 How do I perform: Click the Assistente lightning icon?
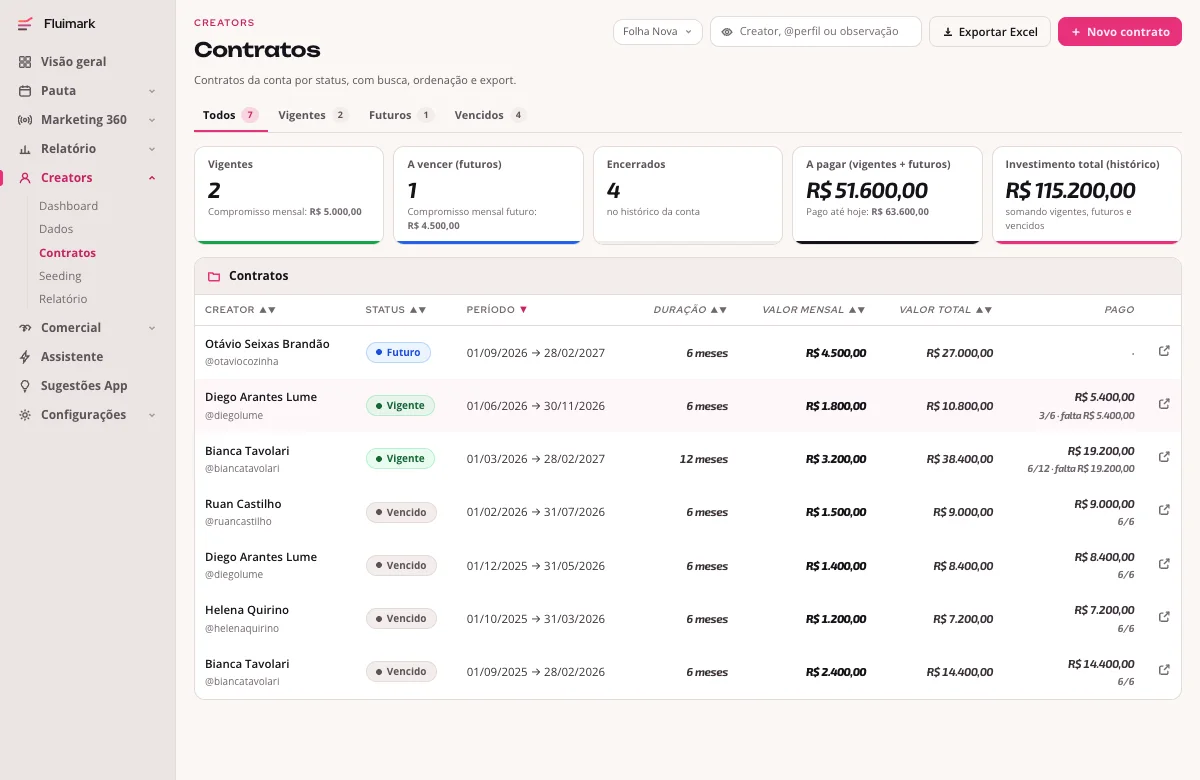coord(25,357)
